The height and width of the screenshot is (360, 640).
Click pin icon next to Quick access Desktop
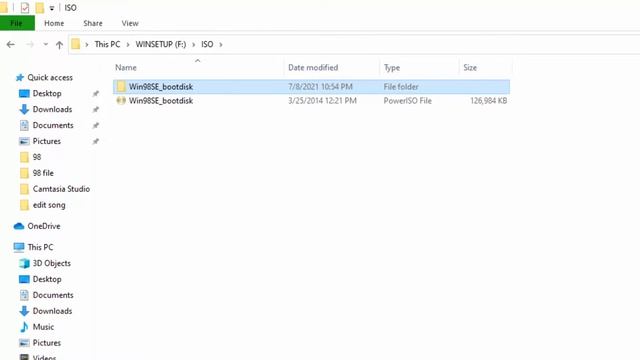click(x=96, y=94)
